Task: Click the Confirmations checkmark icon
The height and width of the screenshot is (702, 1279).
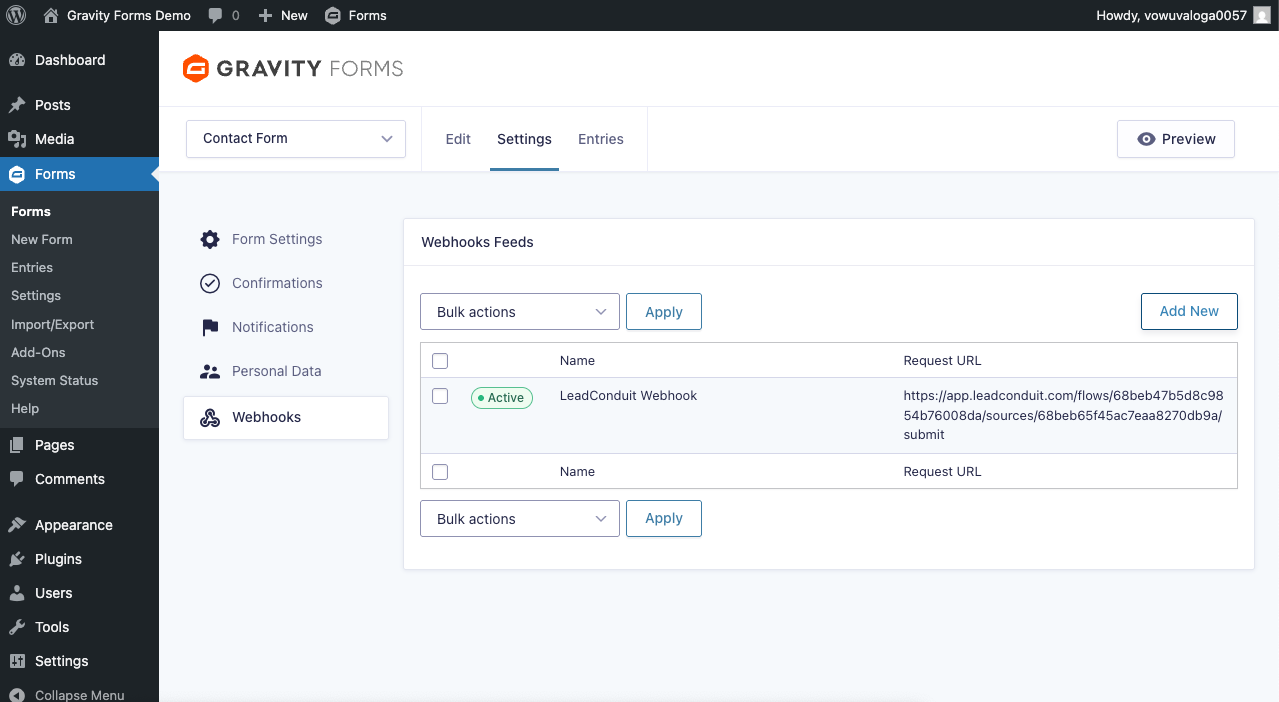Action: (x=210, y=283)
